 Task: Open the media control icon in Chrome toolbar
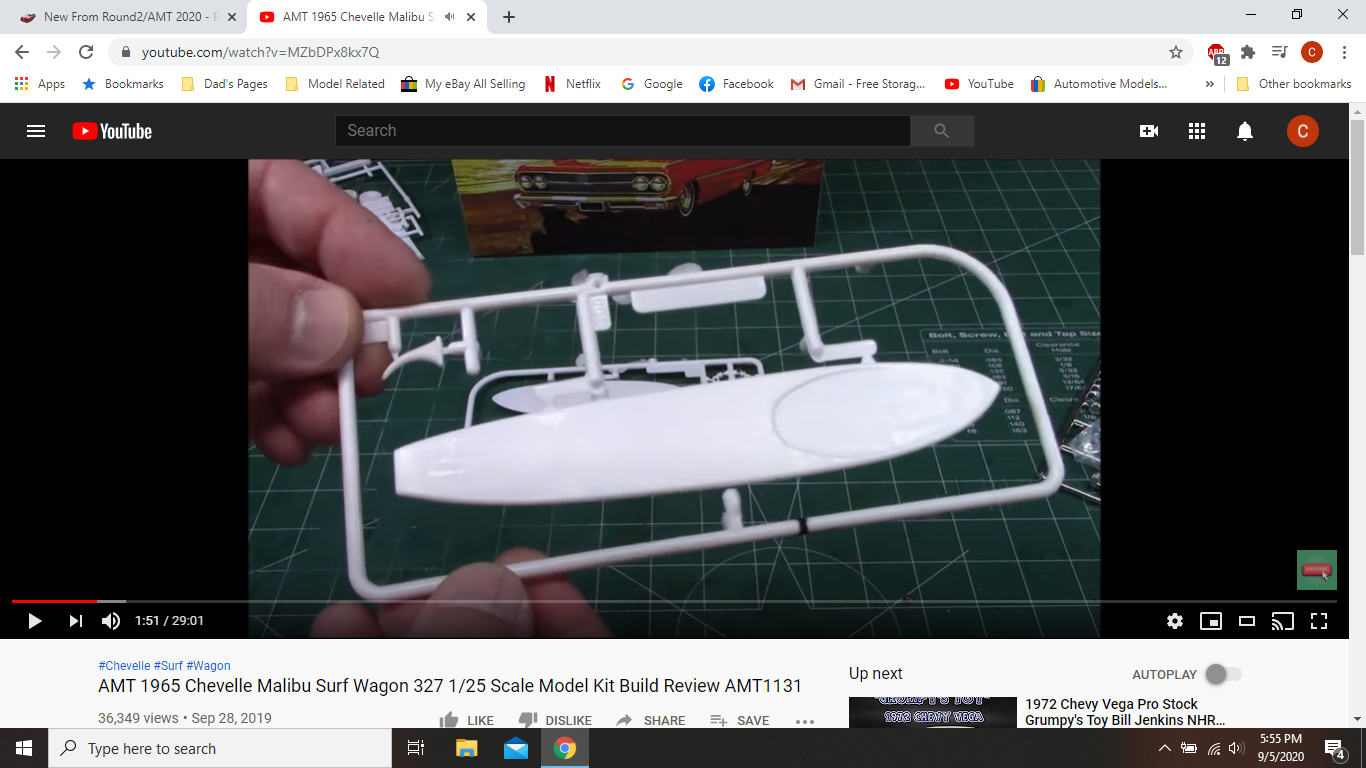point(1279,52)
